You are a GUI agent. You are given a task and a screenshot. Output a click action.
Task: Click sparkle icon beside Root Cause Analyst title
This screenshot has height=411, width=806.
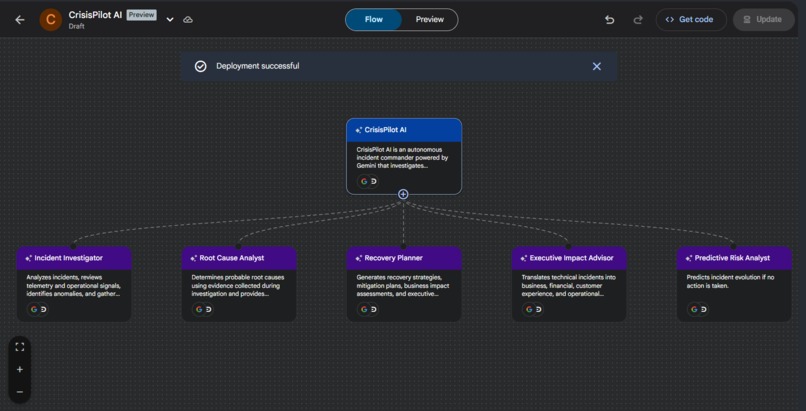pyautogui.click(x=194, y=258)
